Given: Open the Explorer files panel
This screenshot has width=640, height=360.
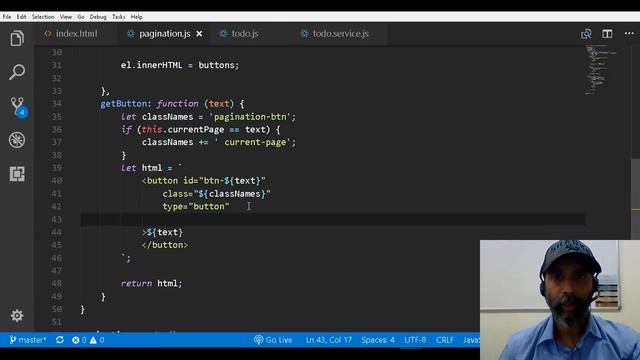Looking at the screenshot, I should pyautogui.click(x=17, y=38).
